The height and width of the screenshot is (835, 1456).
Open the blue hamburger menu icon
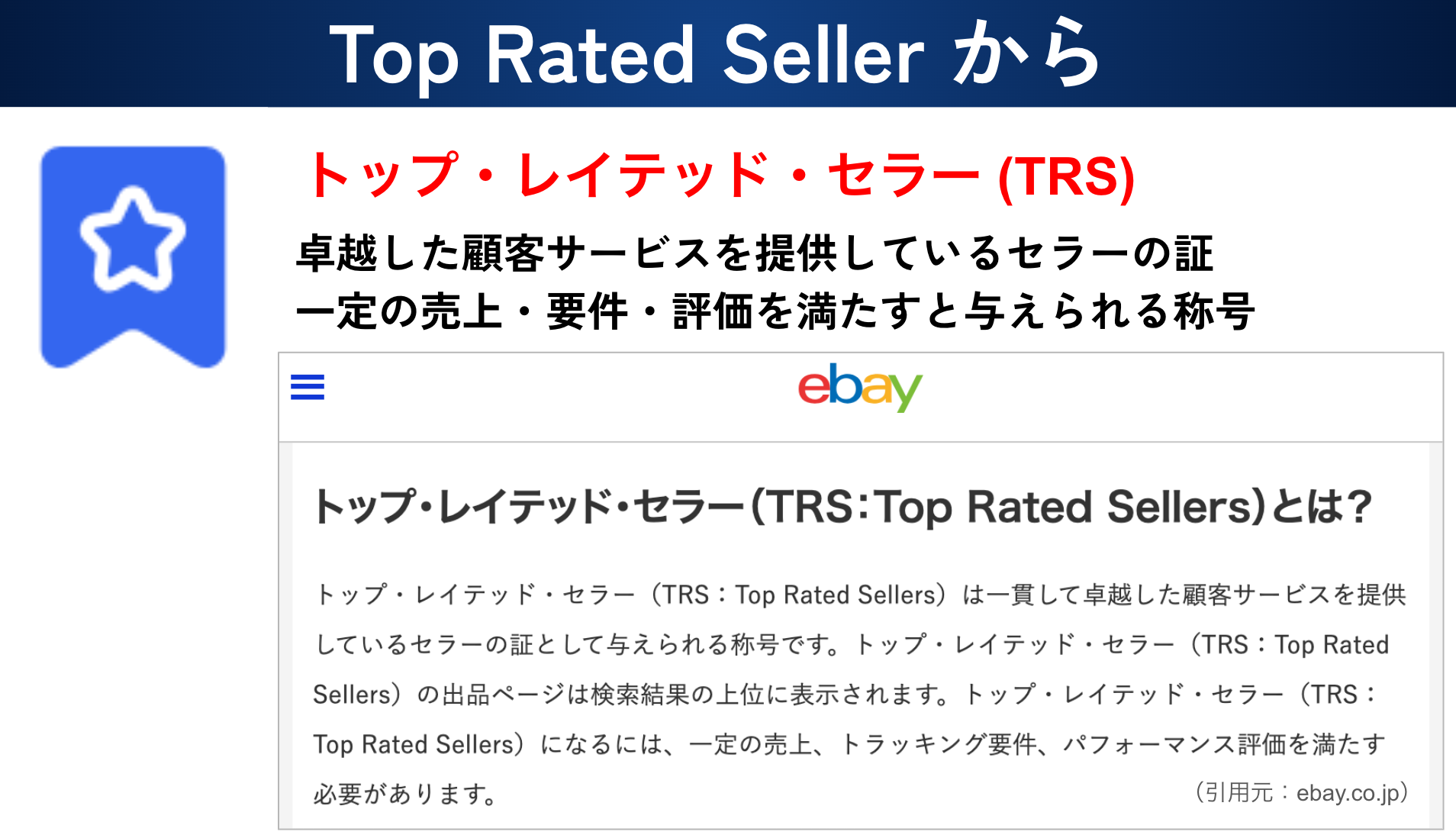[308, 387]
